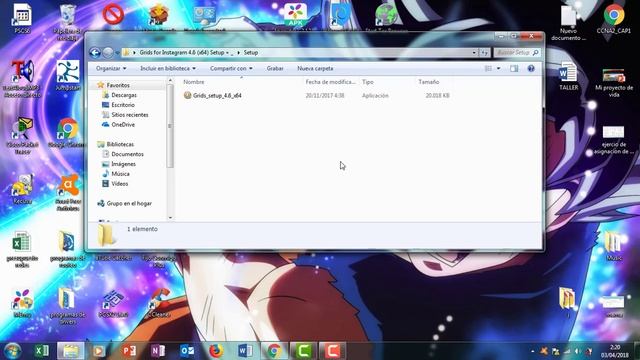Open Excel from the taskbar
The image size is (640, 360).
coord(42,351)
